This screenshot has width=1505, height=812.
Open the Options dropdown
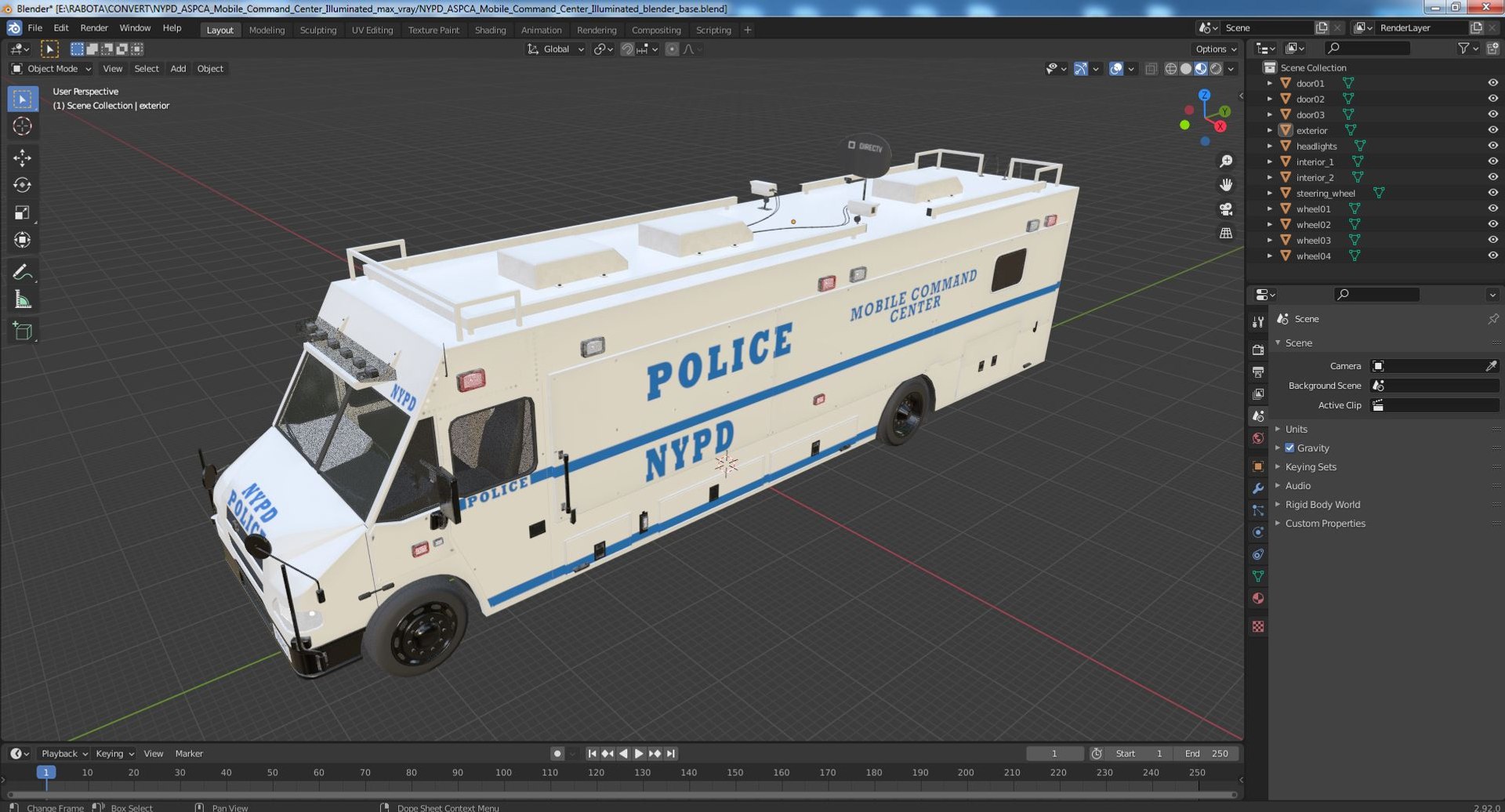(1216, 49)
